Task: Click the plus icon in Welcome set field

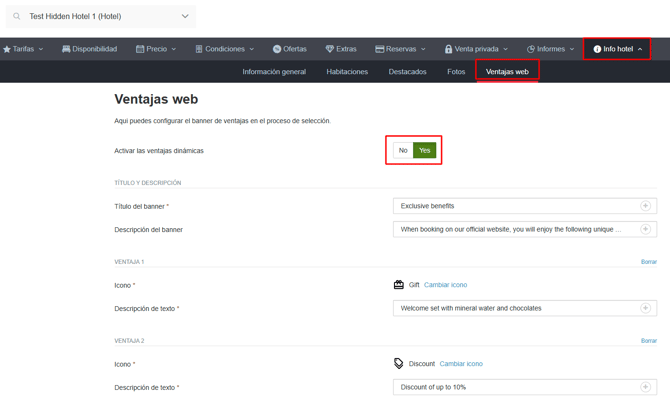Action: pyautogui.click(x=645, y=308)
